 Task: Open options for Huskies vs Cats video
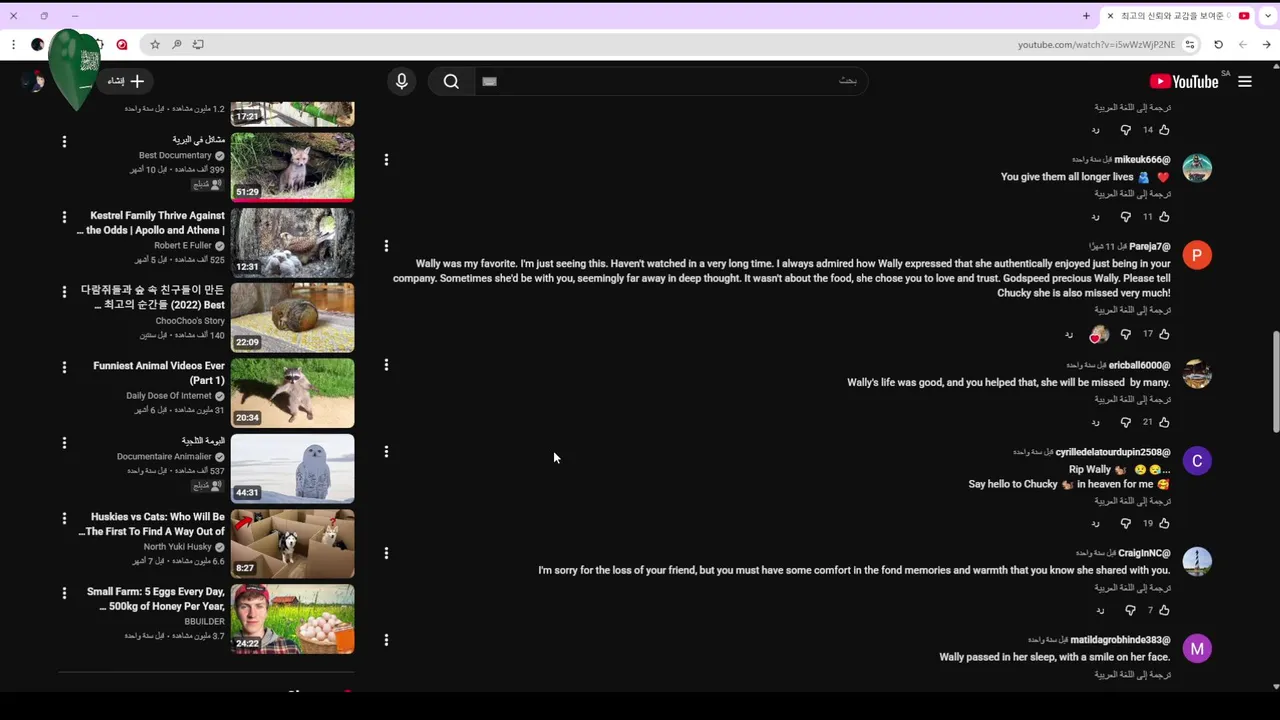[64, 518]
